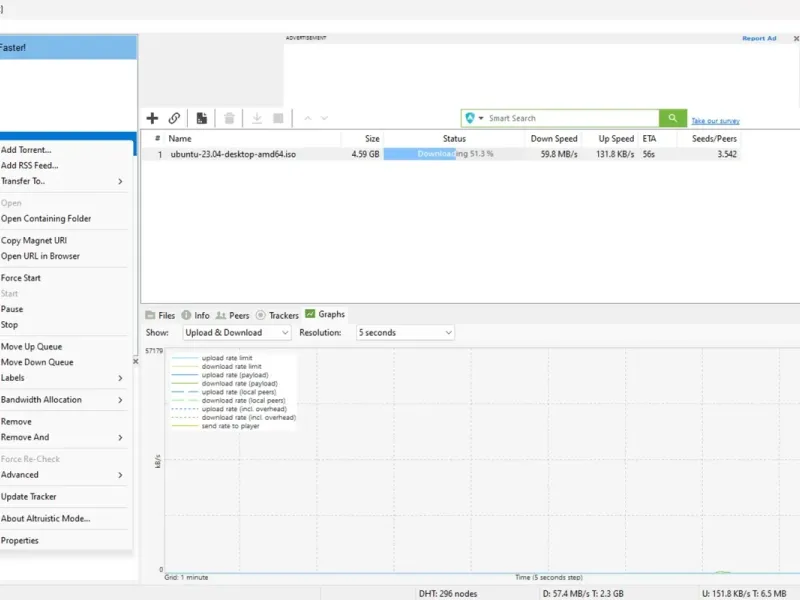Click DHT: 296 nodes status entry
Viewport: 800px width, 600px height.
coord(447,593)
